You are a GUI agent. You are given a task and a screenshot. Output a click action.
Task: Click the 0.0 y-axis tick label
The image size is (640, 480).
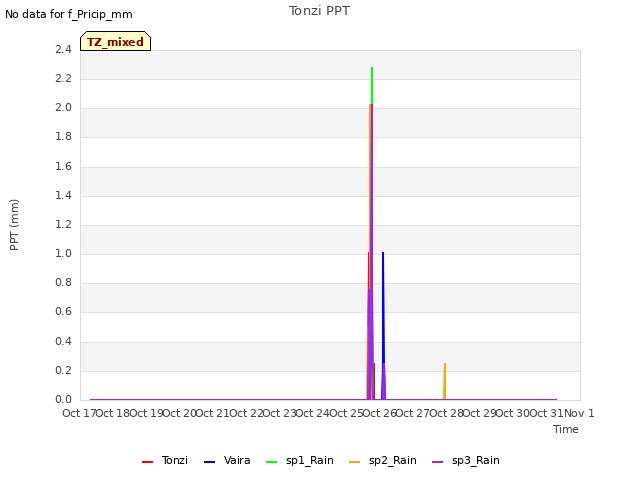point(63,399)
